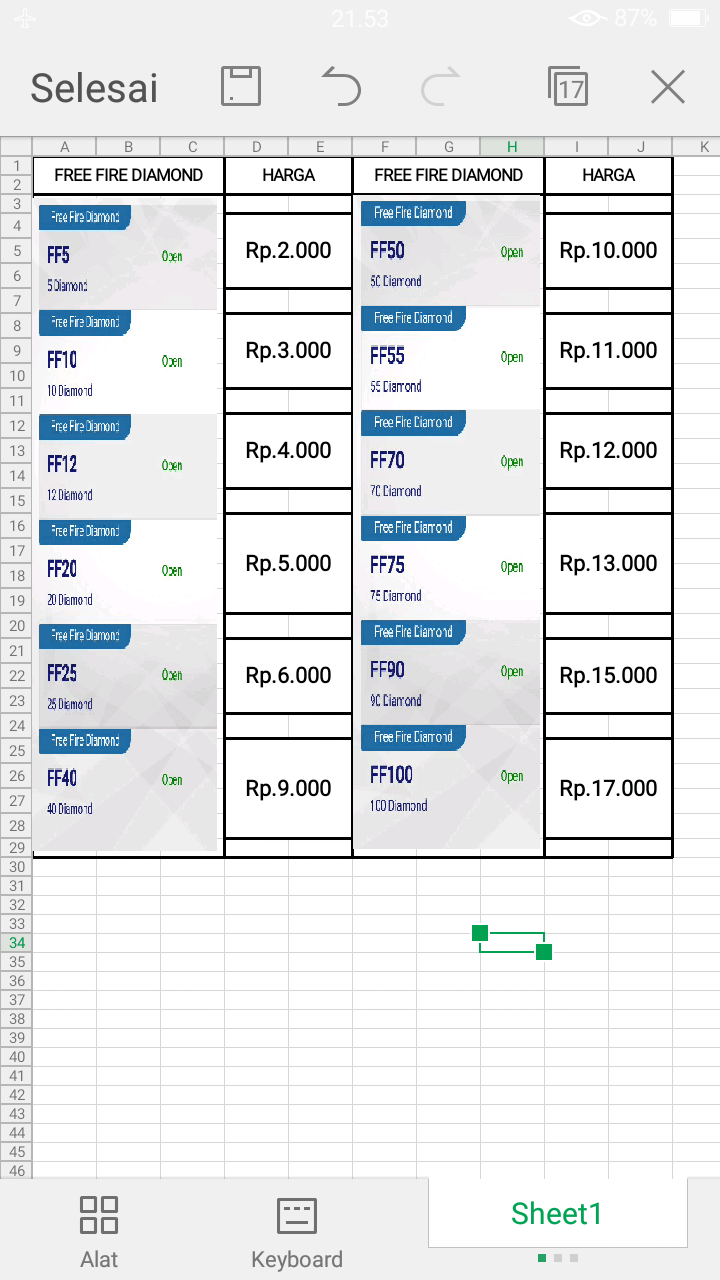The image size is (720, 1280).
Task: Tap the page indicator dots near Sheet1
Action: [x=557, y=1258]
